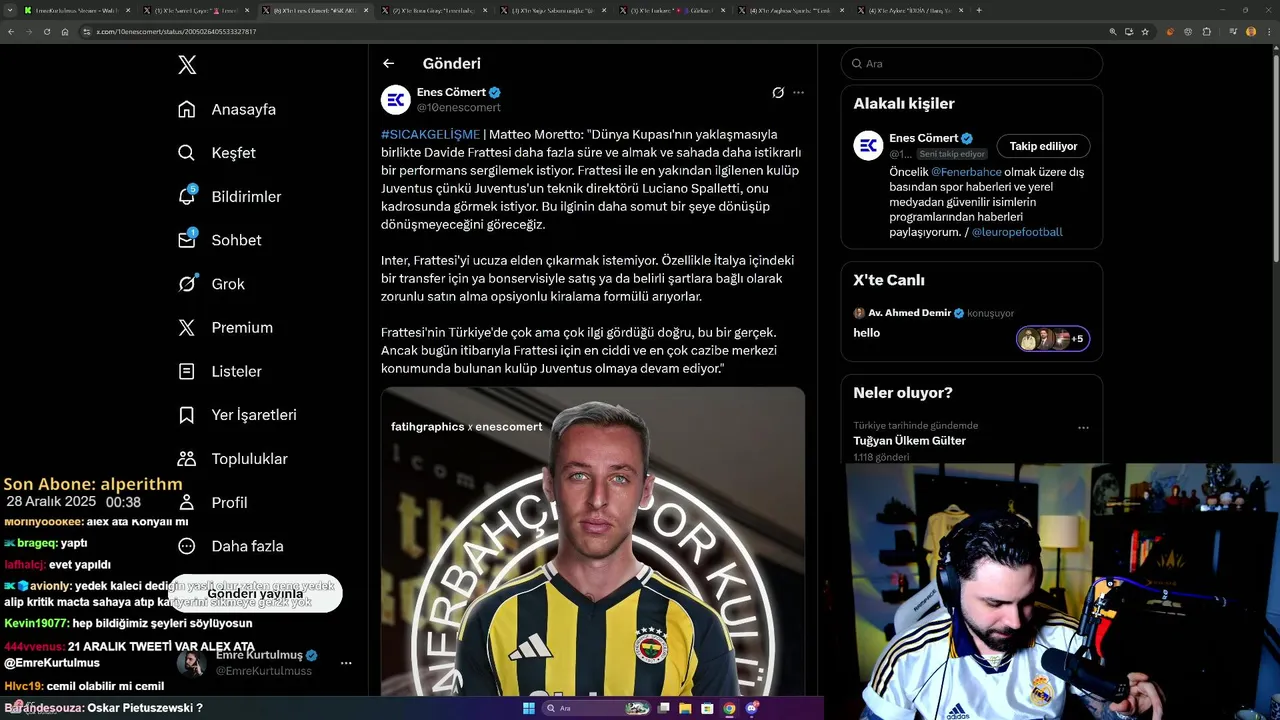This screenshot has height=720, width=1280.
Task: Open Profil person icon
Action: click(187, 502)
